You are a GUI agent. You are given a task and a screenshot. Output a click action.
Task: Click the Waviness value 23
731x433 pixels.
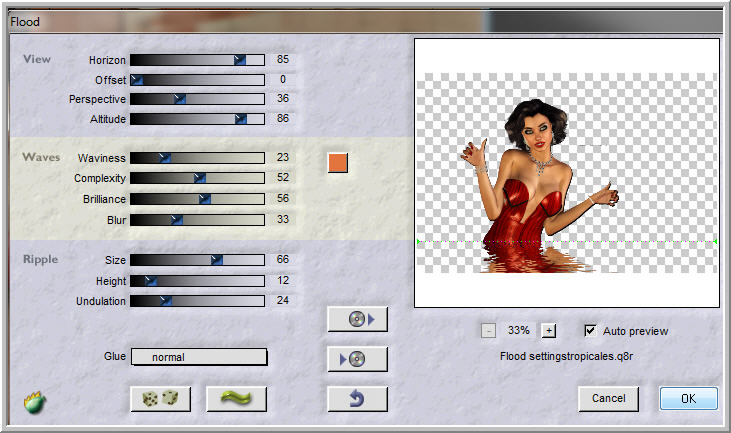[283, 158]
